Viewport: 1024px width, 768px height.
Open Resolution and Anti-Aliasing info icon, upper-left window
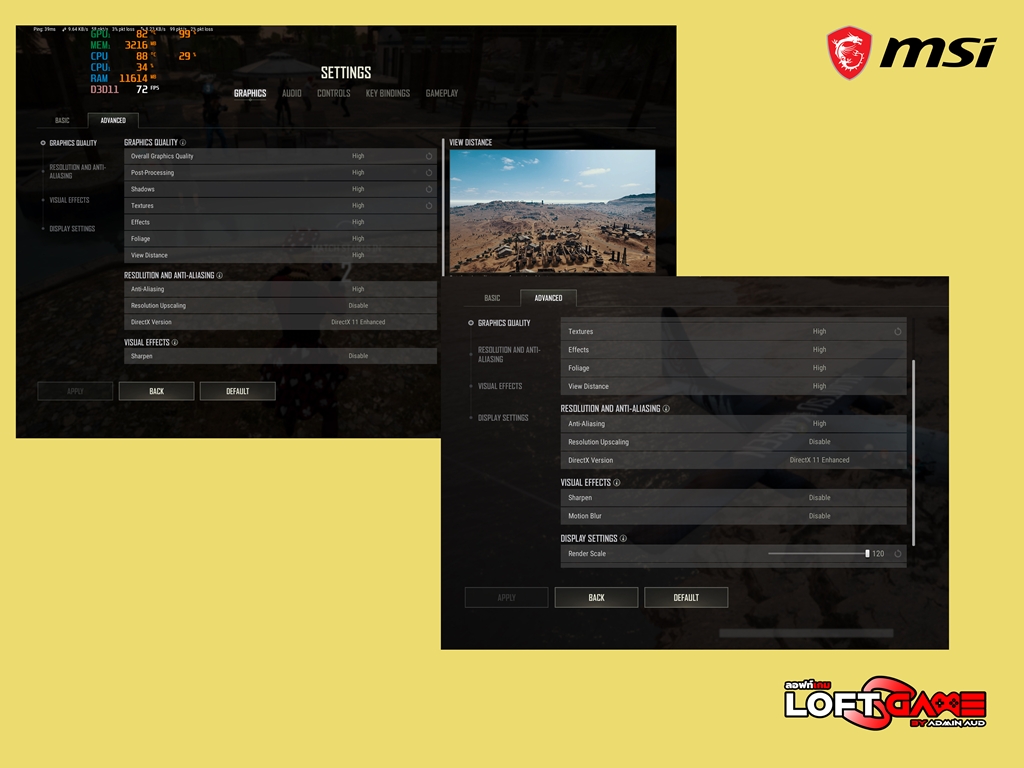pyautogui.click(x=219, y=276)
